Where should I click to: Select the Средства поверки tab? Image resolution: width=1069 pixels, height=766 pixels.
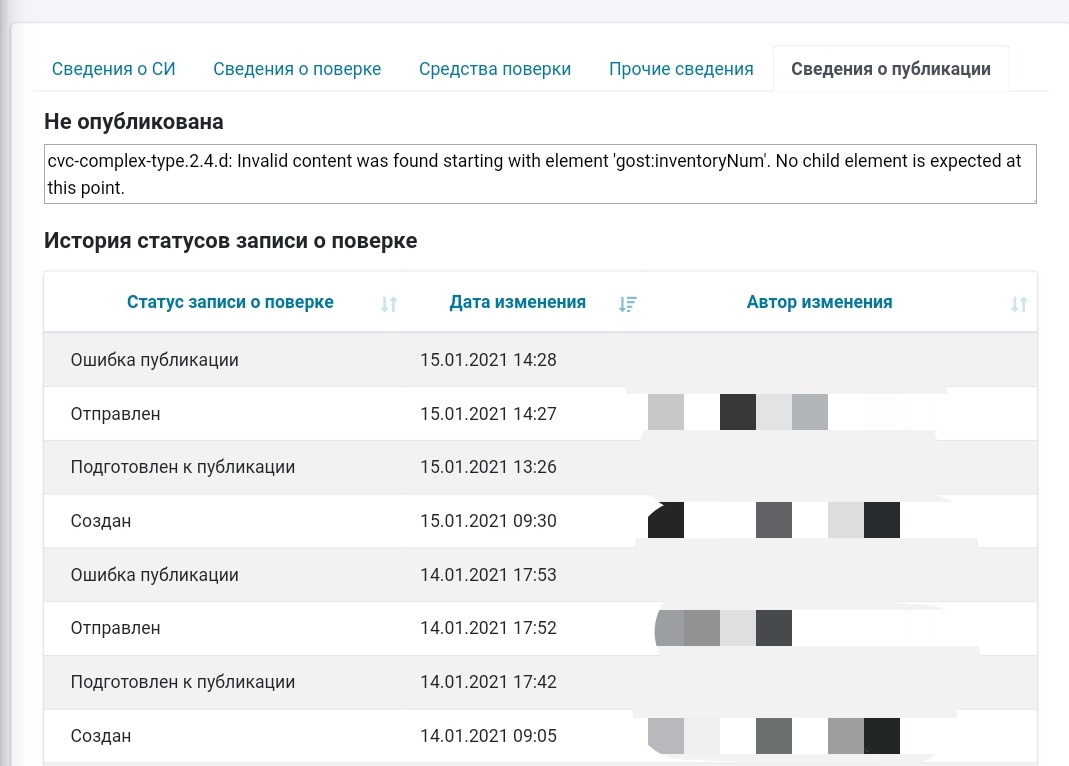click(495, 69)
